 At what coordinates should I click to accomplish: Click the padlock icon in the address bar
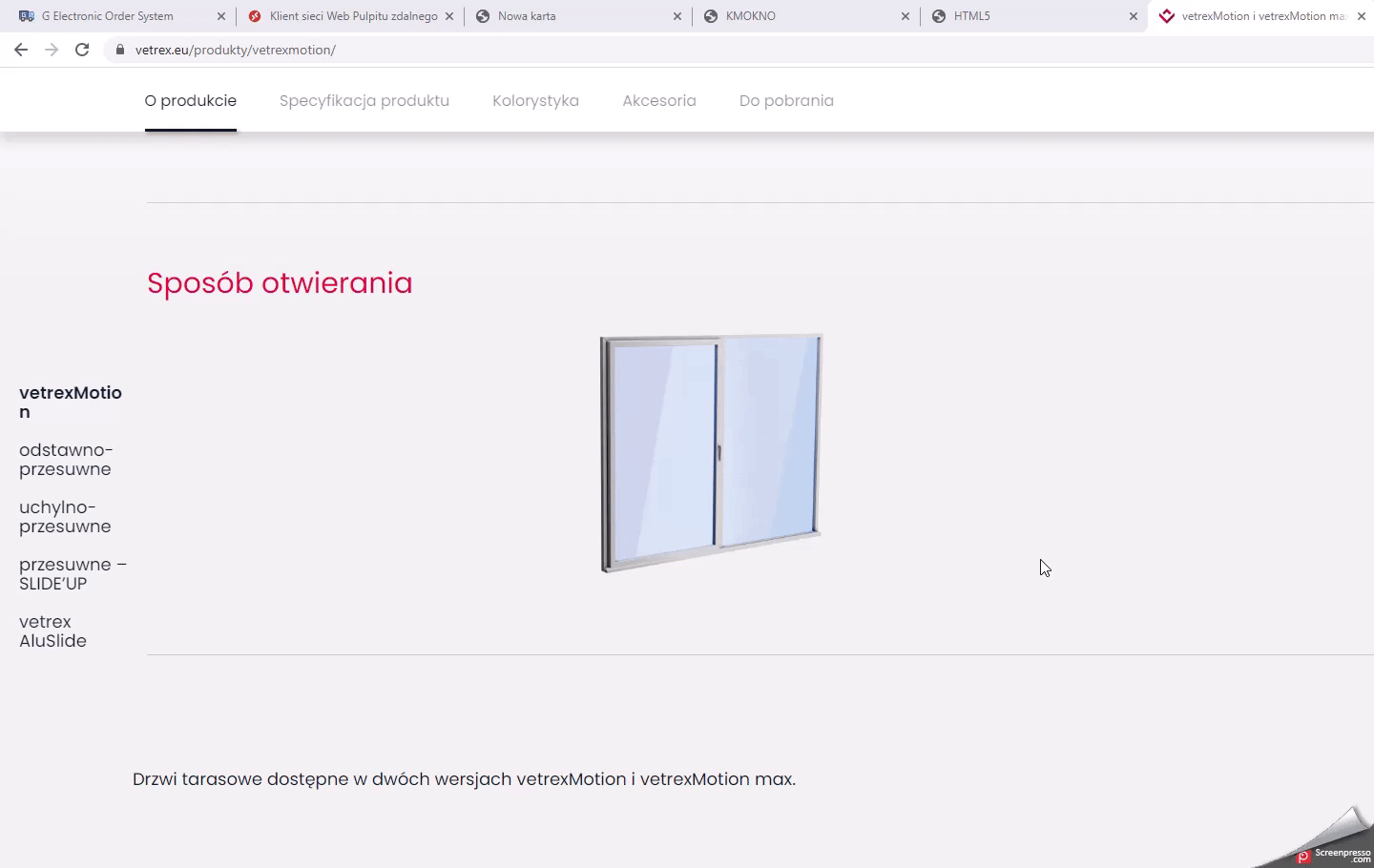coord(119,50)
